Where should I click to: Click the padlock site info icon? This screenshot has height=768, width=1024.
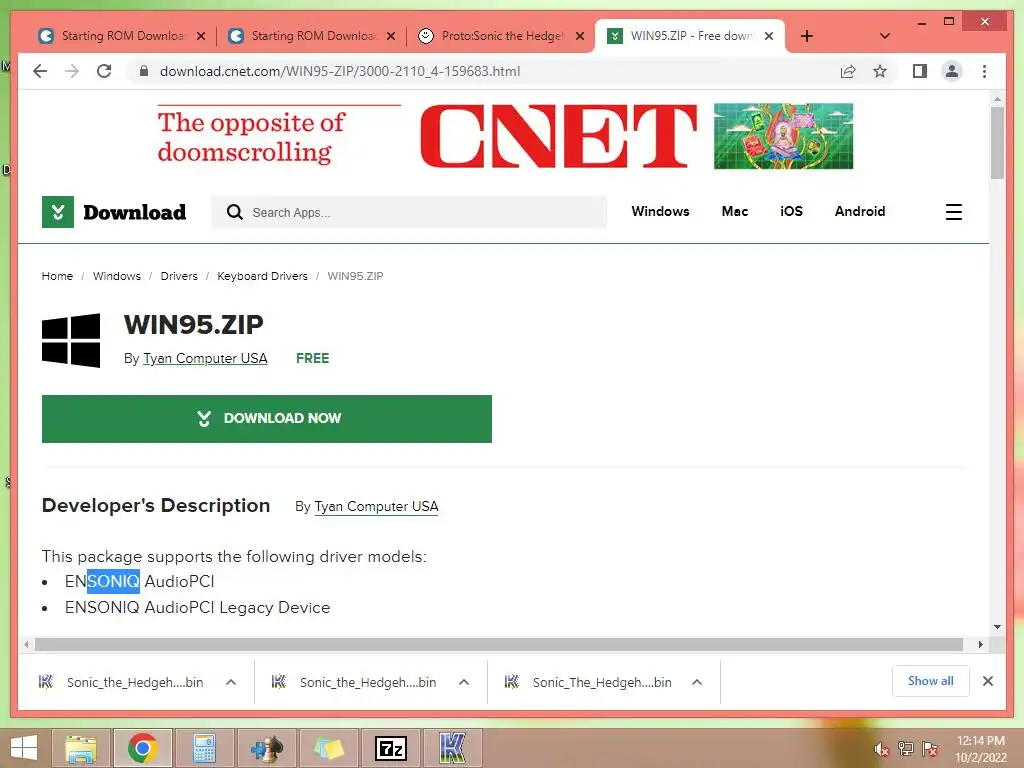144,71
